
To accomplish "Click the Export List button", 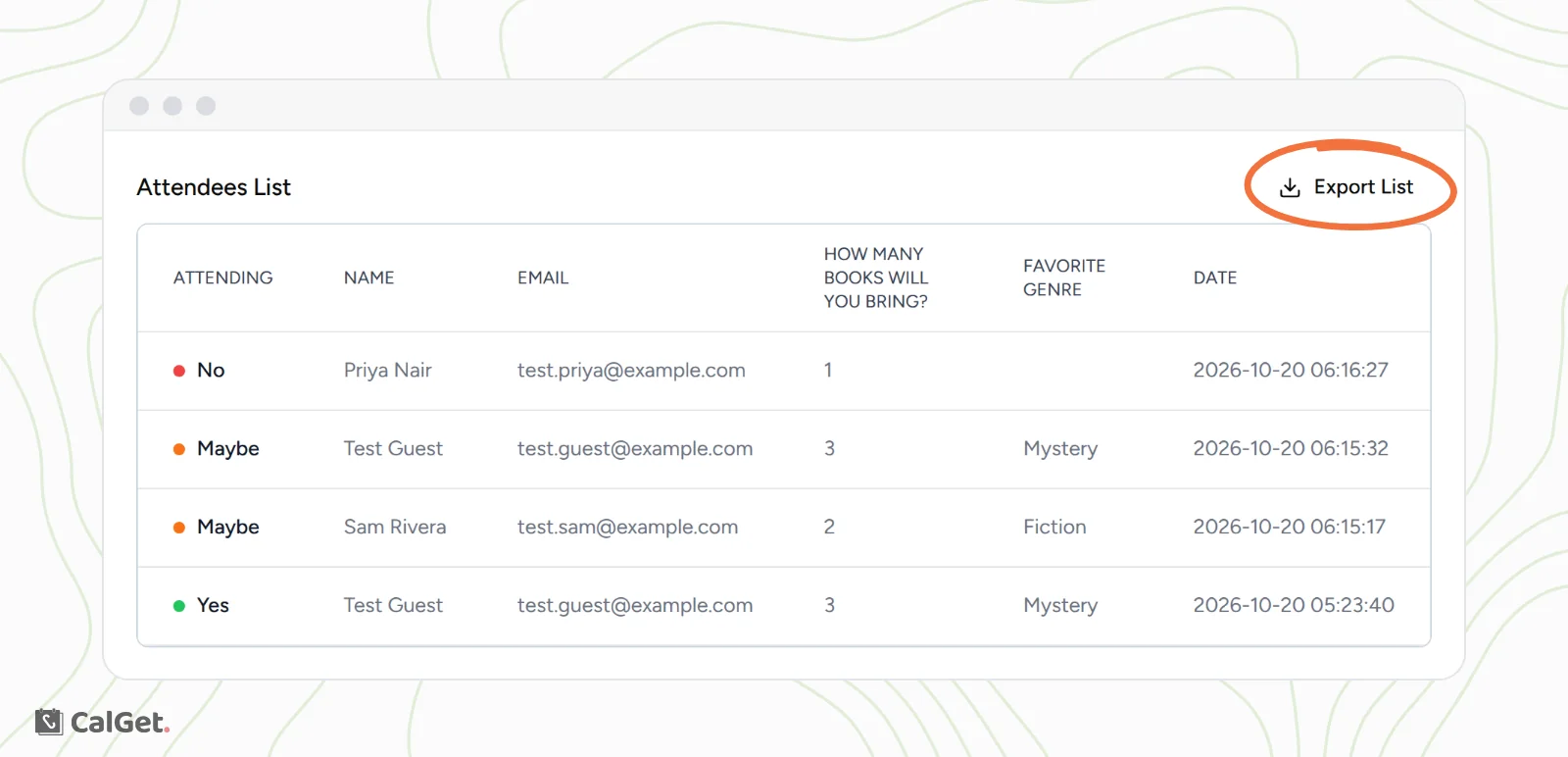I will (1347, 187).
